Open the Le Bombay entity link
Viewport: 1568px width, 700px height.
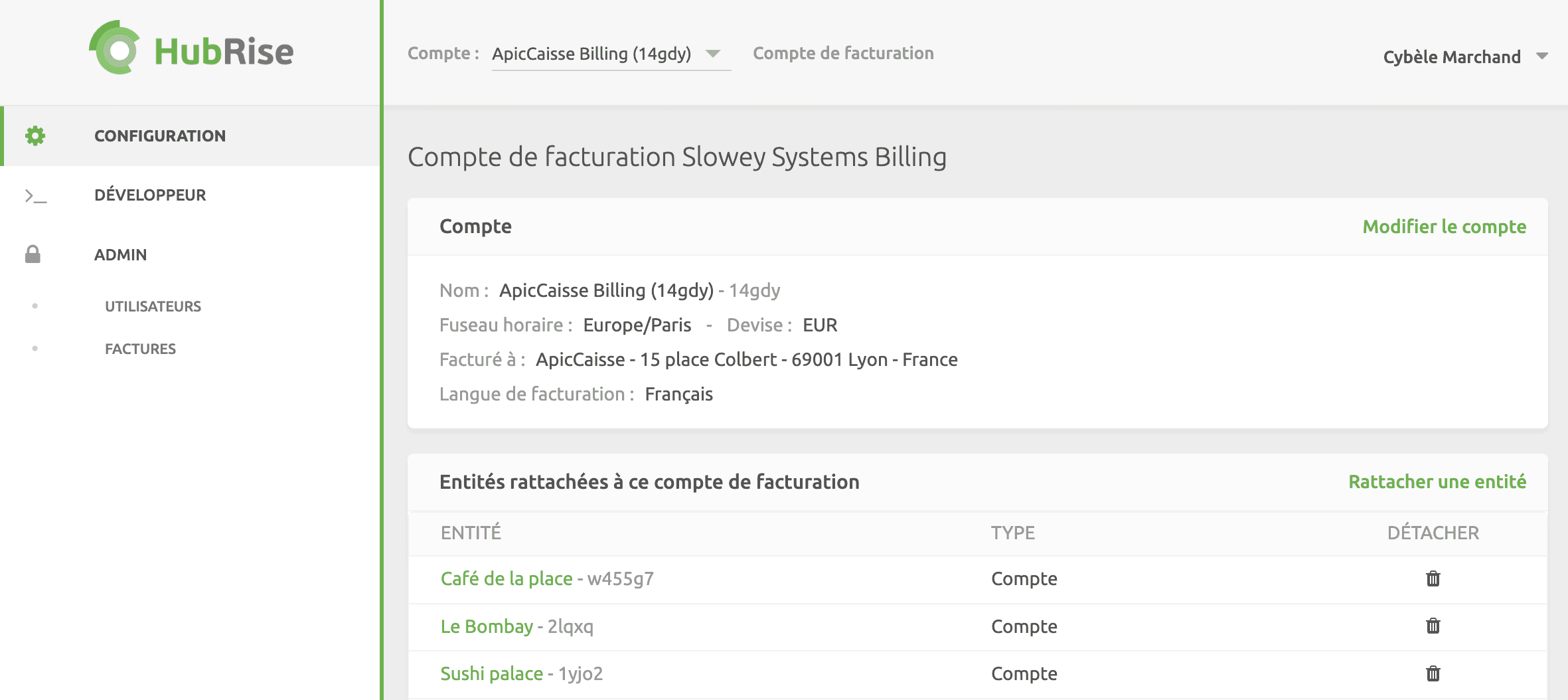[x=487, y=626]
